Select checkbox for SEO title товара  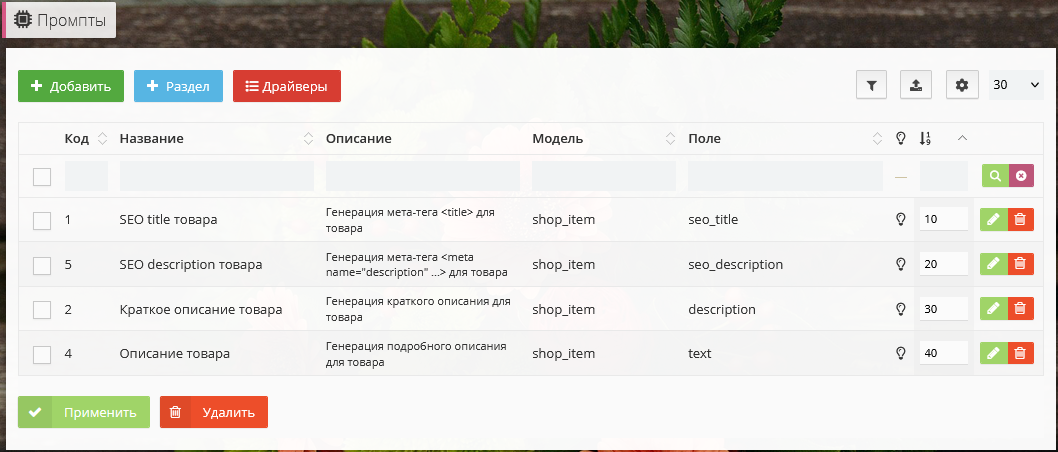[42, 221]
